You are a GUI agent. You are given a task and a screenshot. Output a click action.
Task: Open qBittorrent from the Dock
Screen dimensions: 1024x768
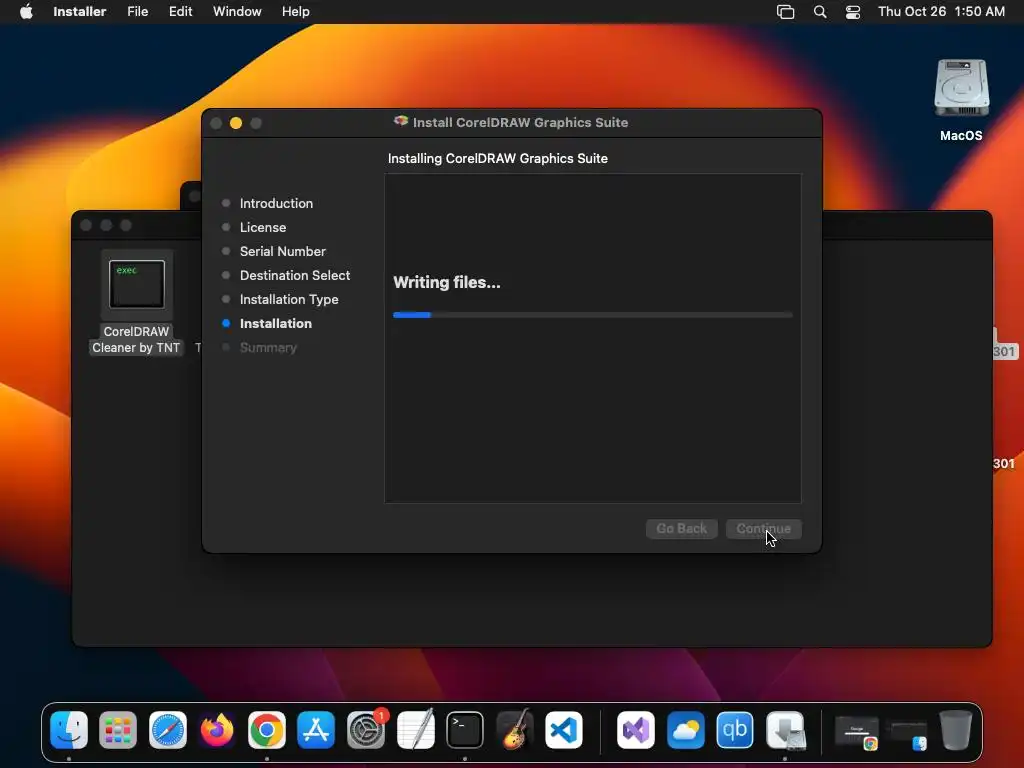coord(735,730)
